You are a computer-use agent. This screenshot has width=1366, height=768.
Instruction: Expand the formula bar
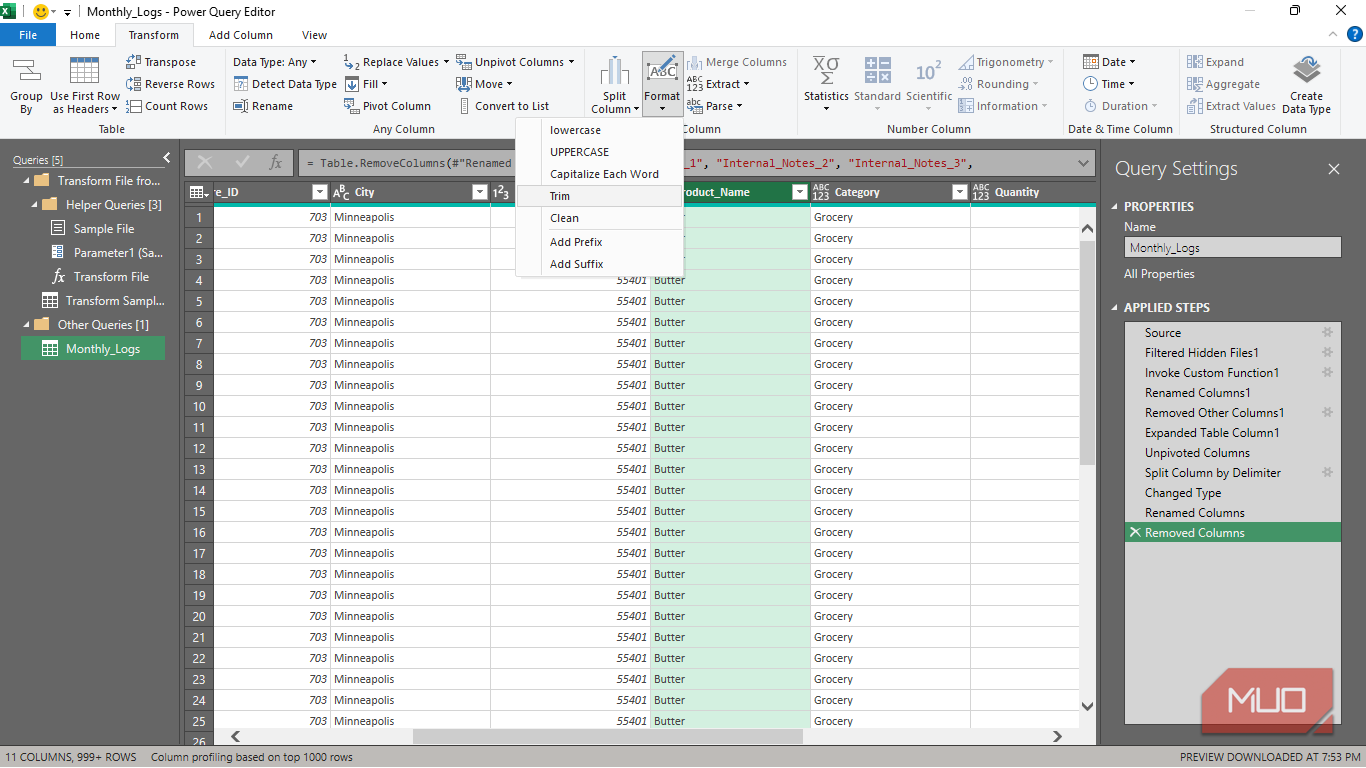[1084, 163]
